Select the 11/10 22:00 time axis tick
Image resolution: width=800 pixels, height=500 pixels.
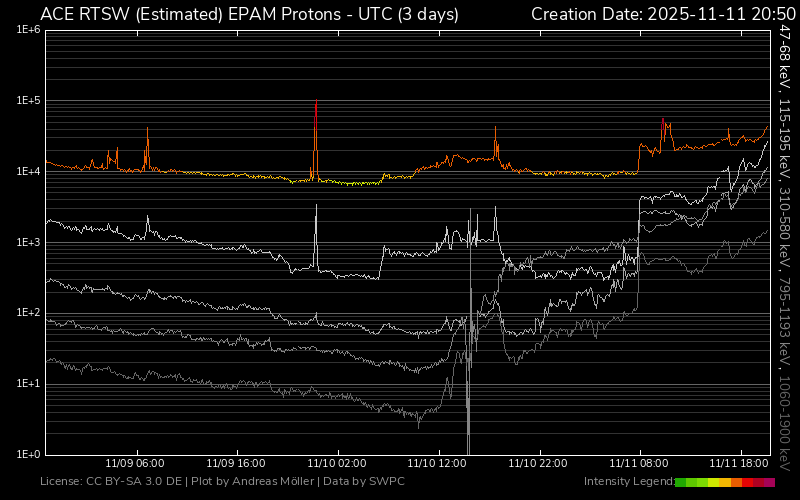click(539, 464)
